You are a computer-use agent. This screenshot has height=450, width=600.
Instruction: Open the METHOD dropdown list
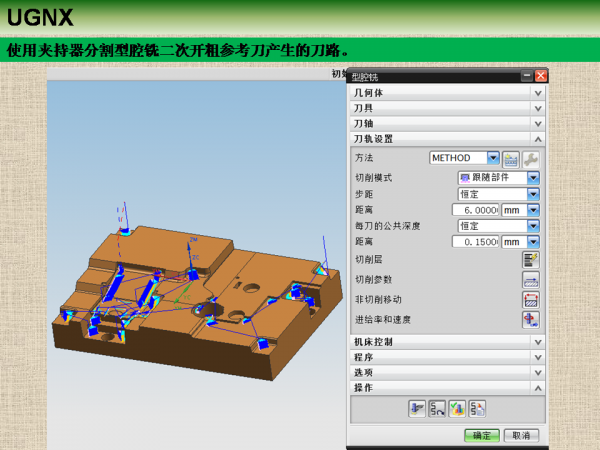tap(493, 158)
